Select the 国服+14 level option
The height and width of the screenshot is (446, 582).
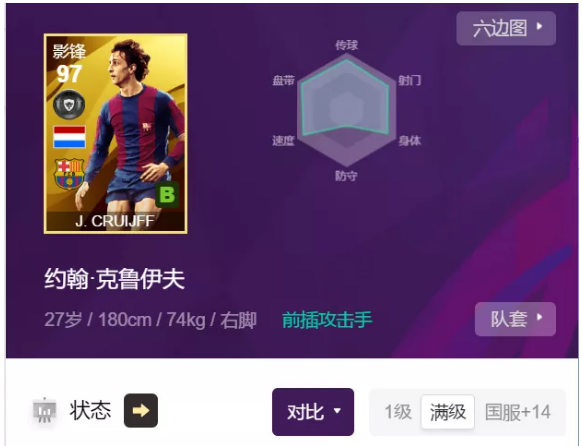tap(518, 412)
